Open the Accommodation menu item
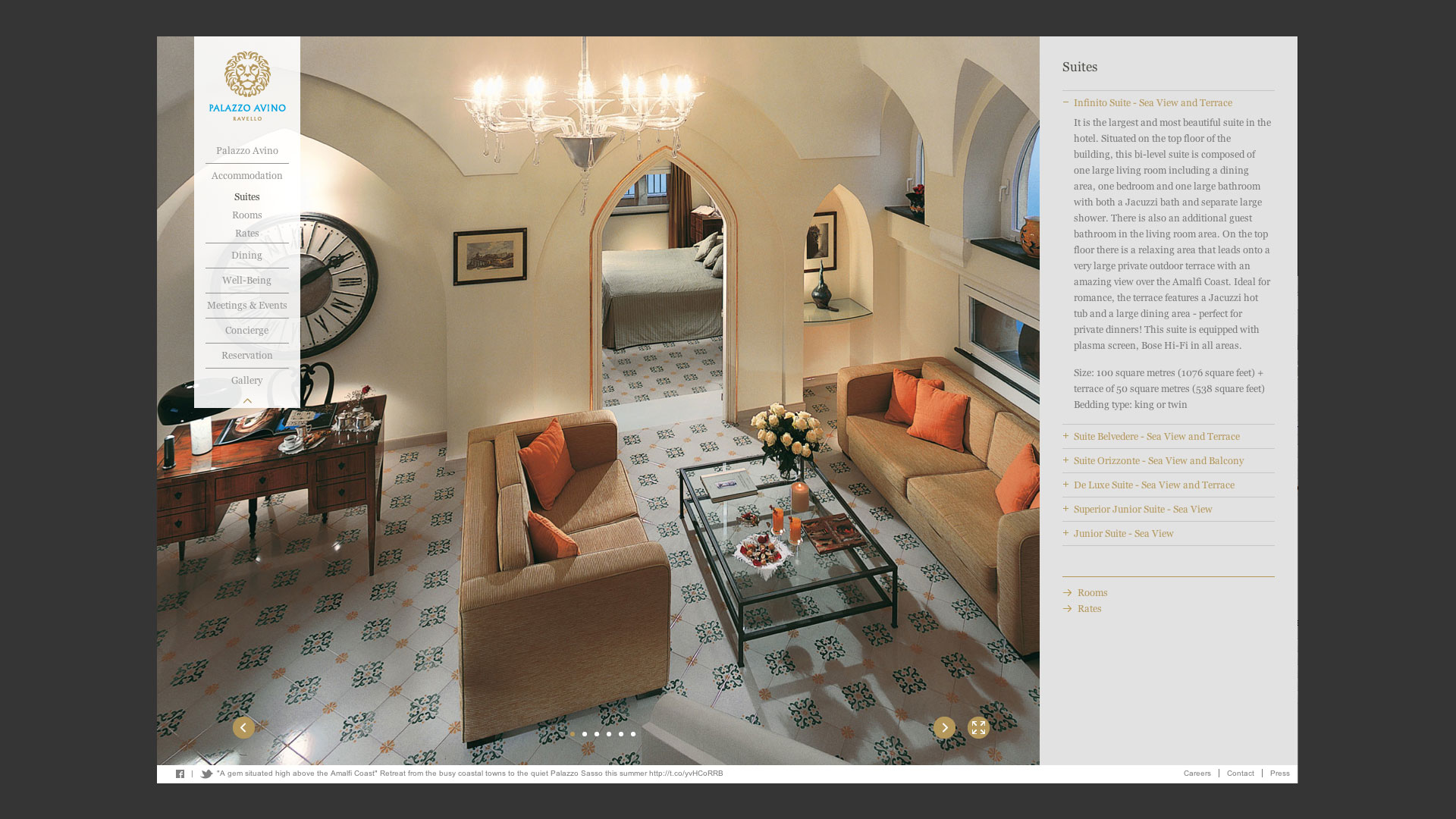This screenshot has height=819, width=1456. point(247,176)
